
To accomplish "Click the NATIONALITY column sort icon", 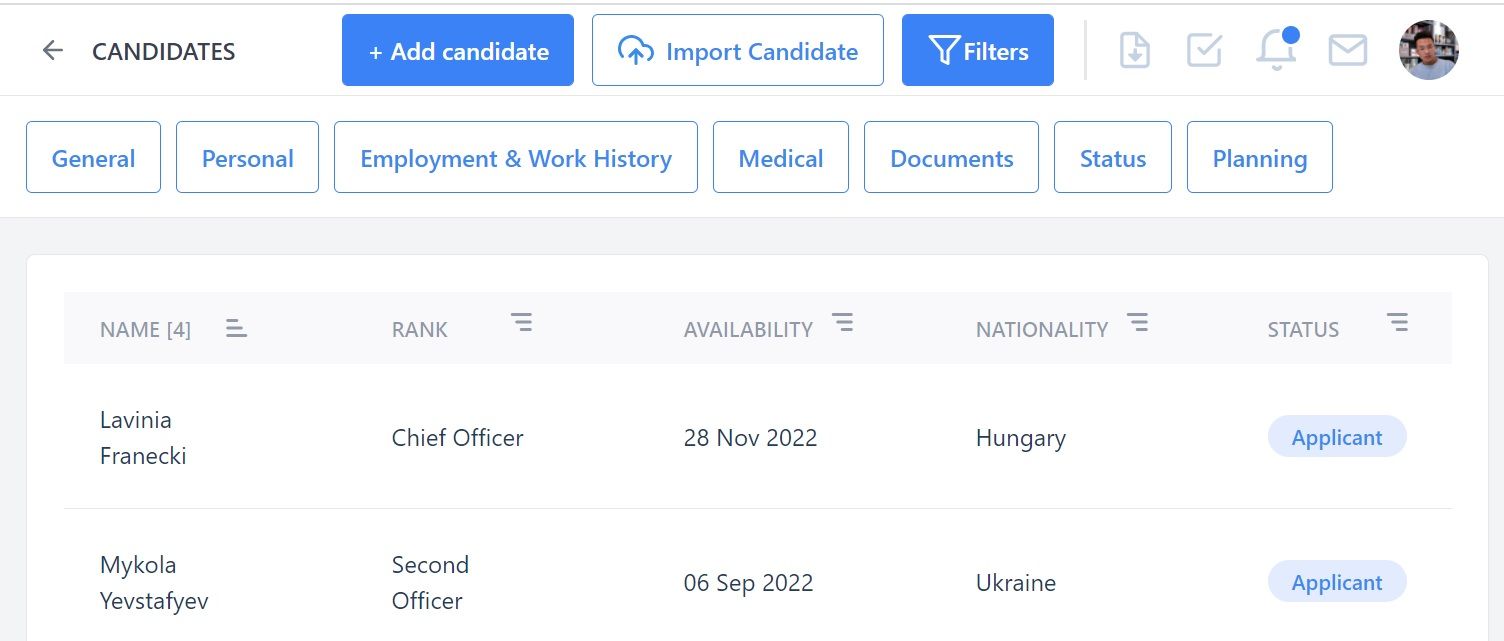I will (x=1137, y=322).
